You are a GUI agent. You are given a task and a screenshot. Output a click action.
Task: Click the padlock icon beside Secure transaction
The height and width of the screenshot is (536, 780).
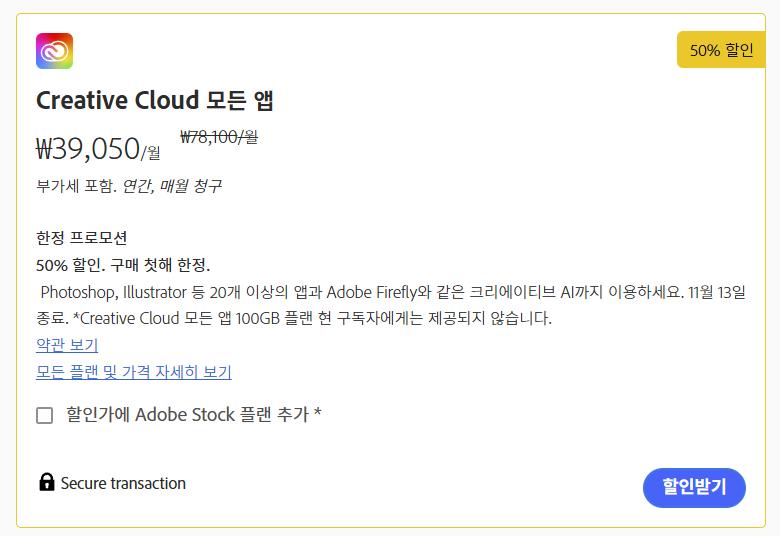point(46,483)
